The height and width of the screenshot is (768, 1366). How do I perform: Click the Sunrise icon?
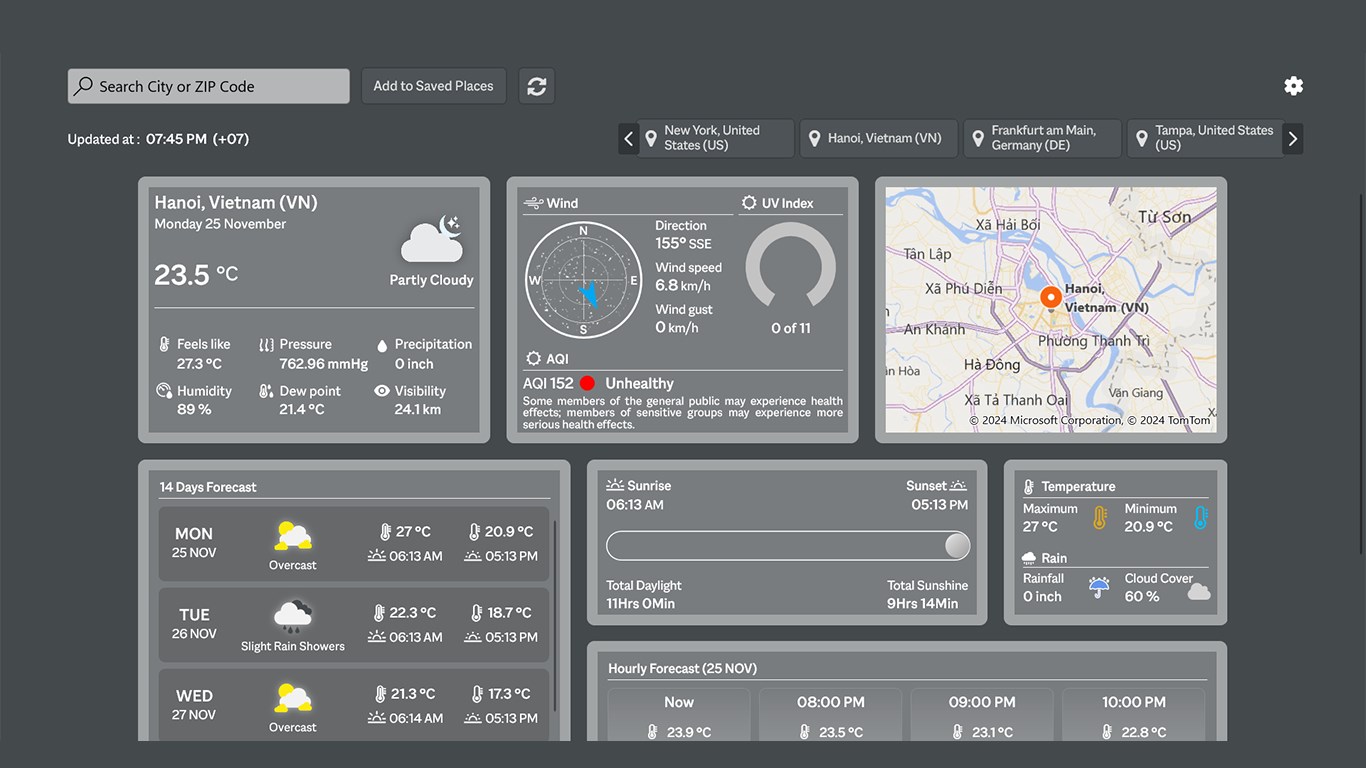click(618, 485)
